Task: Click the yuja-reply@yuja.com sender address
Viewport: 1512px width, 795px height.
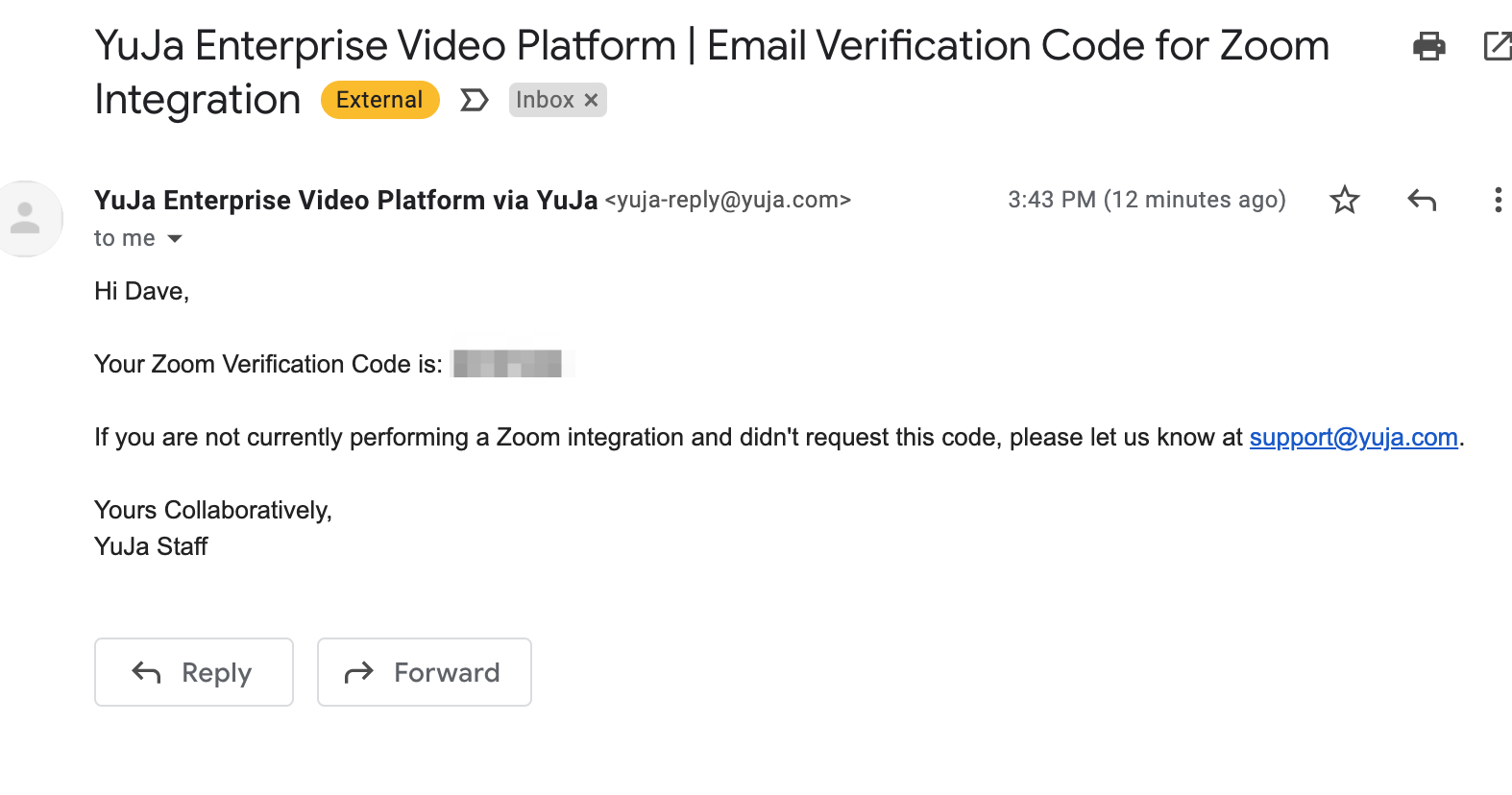Action: pos(728,200)
